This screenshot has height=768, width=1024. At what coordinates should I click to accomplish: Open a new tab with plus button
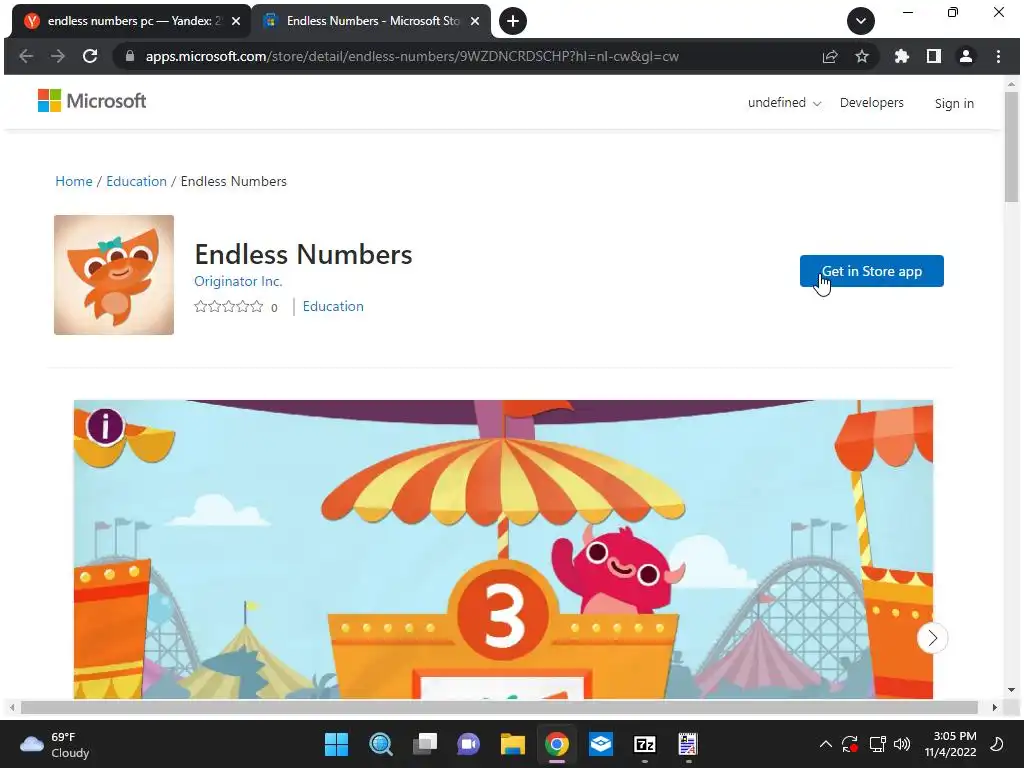tap(513, 22)
